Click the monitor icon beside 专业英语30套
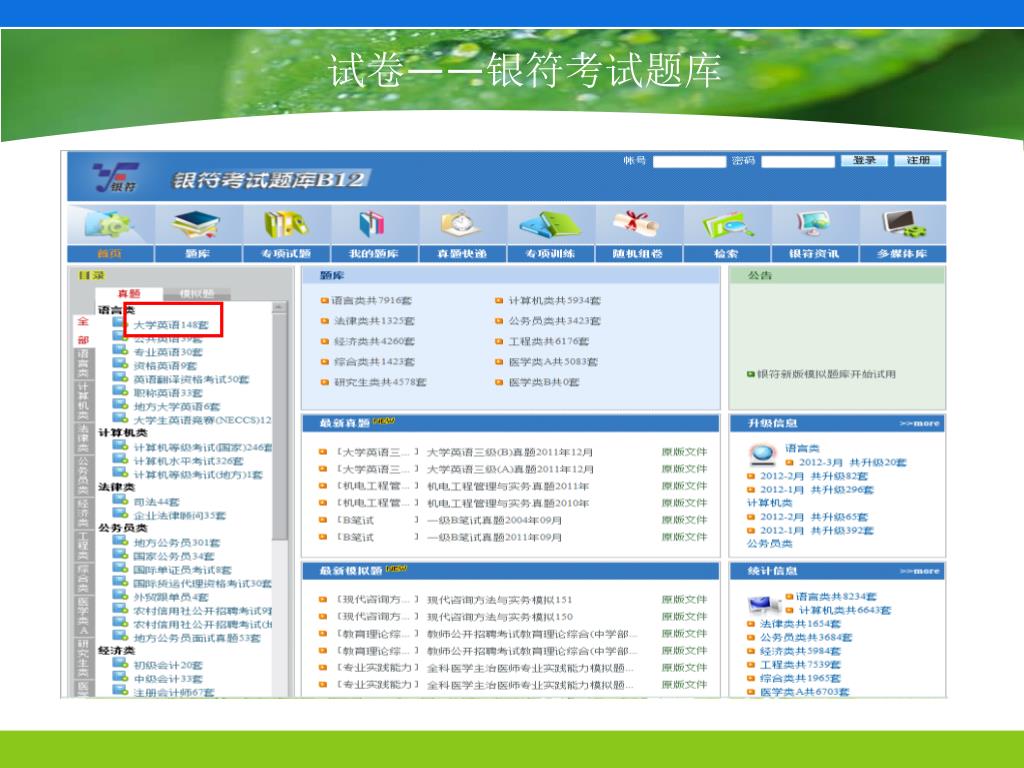Image resolution: width=1024 pixels, height=768 pixels. click(x=120, y=350)
